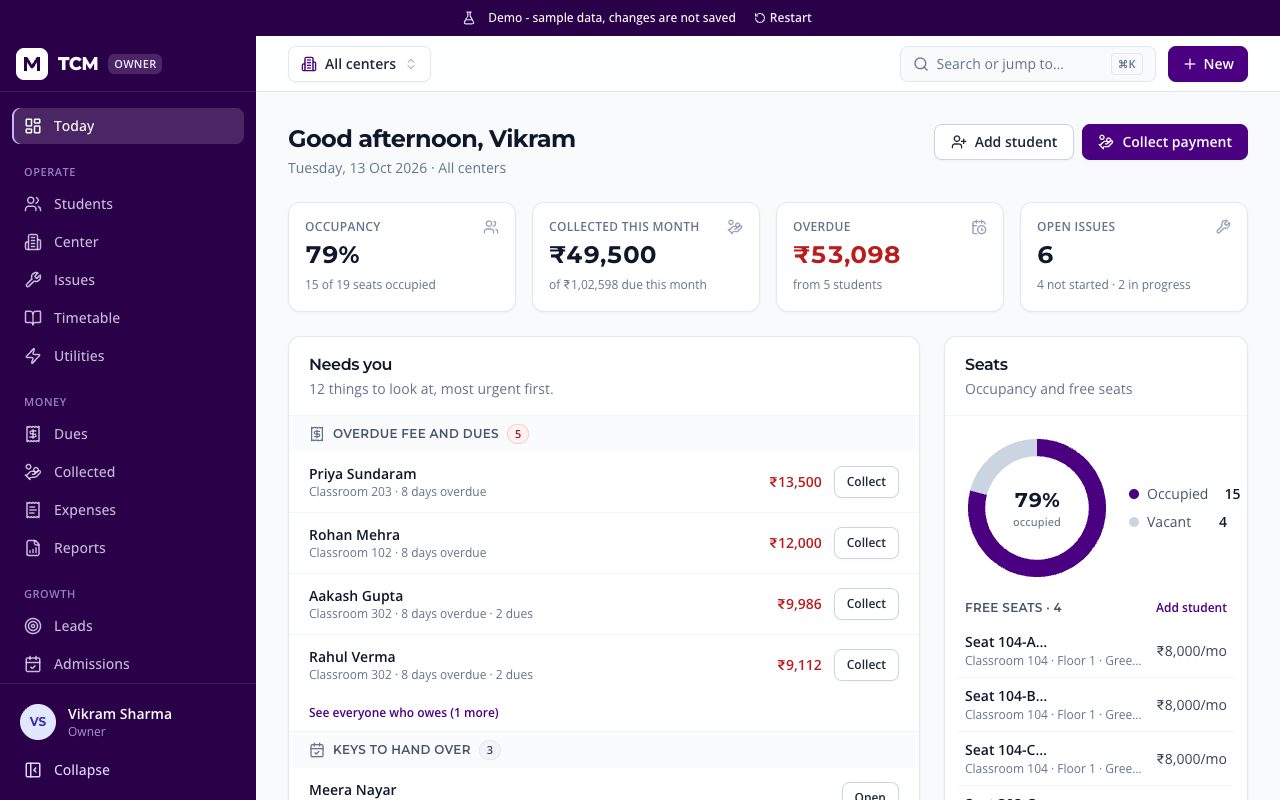Click the Overdue fee and dues header

[604, 434]
